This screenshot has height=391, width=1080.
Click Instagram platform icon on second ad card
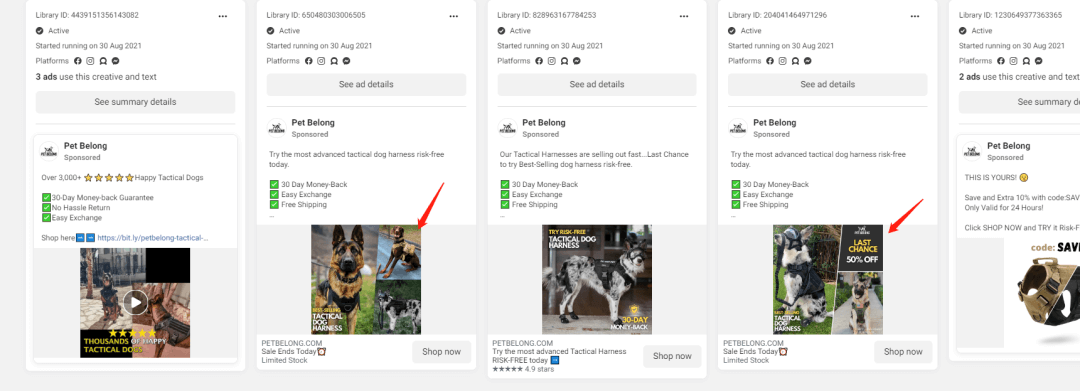[x=321, y=61]
